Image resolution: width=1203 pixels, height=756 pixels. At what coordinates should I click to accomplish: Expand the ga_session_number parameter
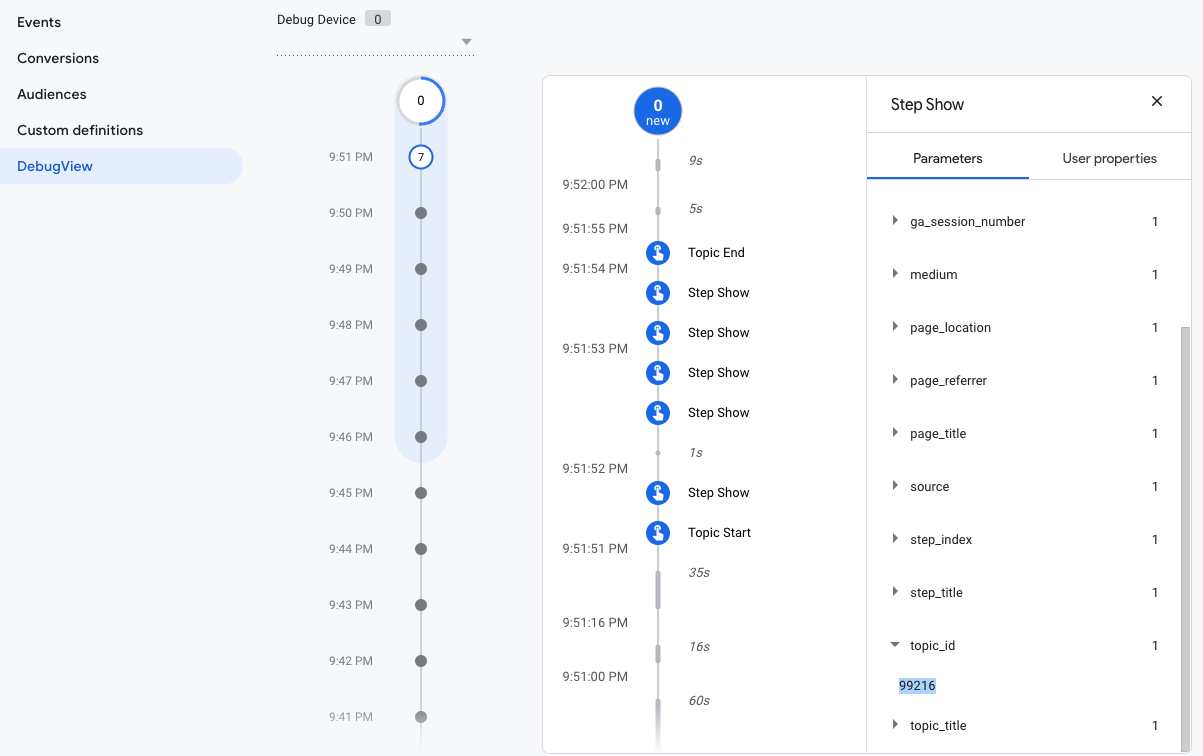pyautogui.click(x=895, y=221)
